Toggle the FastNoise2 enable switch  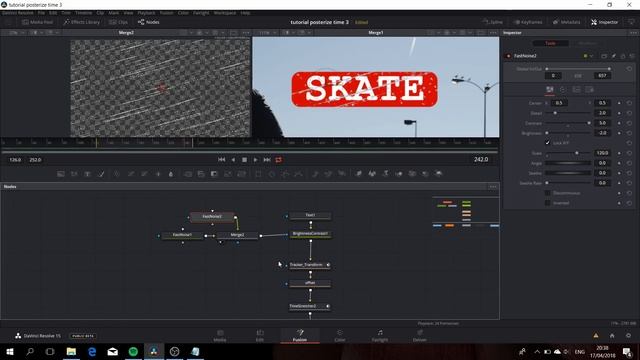[x=508, y=56]
